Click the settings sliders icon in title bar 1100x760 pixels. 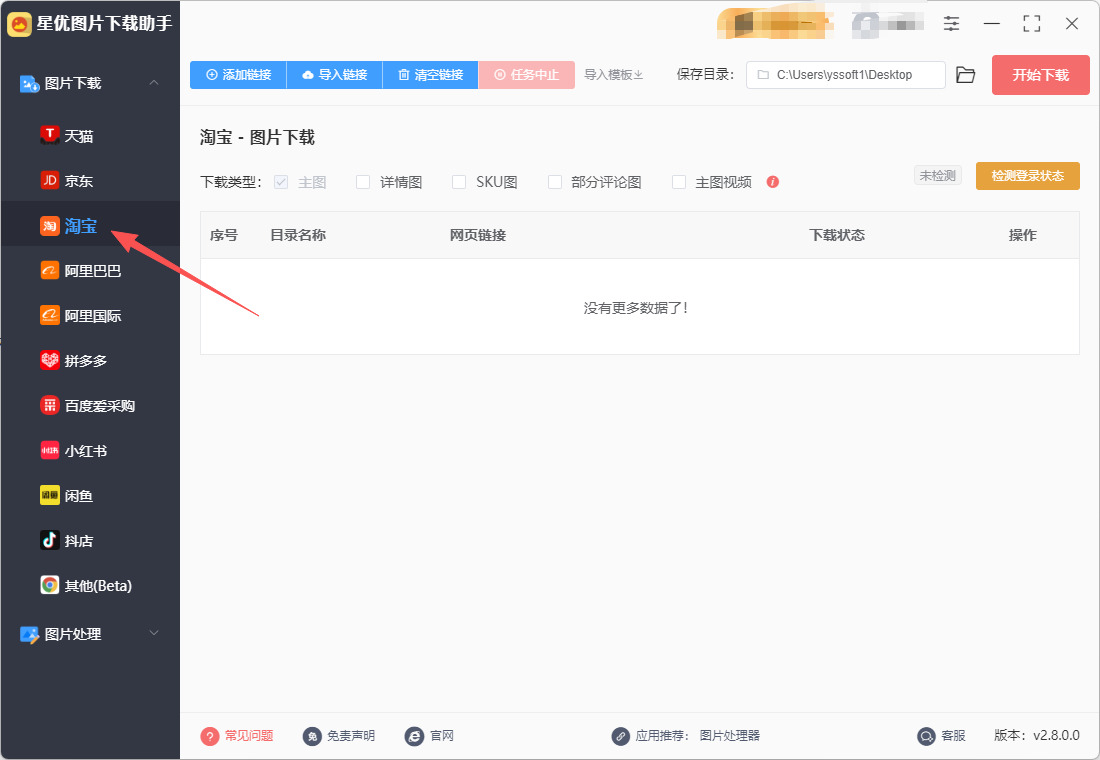point(951,23)
